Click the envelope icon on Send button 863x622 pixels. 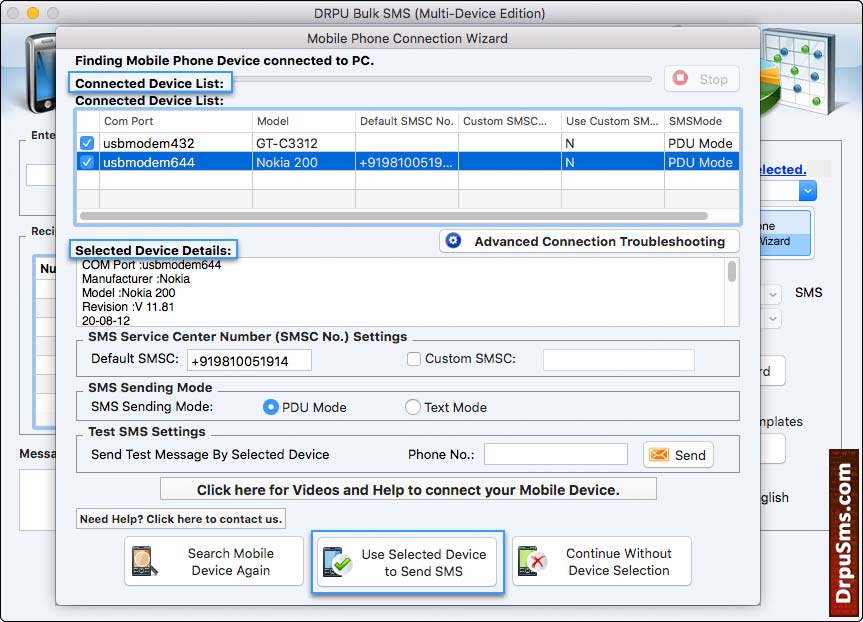[x=659, y=455]
